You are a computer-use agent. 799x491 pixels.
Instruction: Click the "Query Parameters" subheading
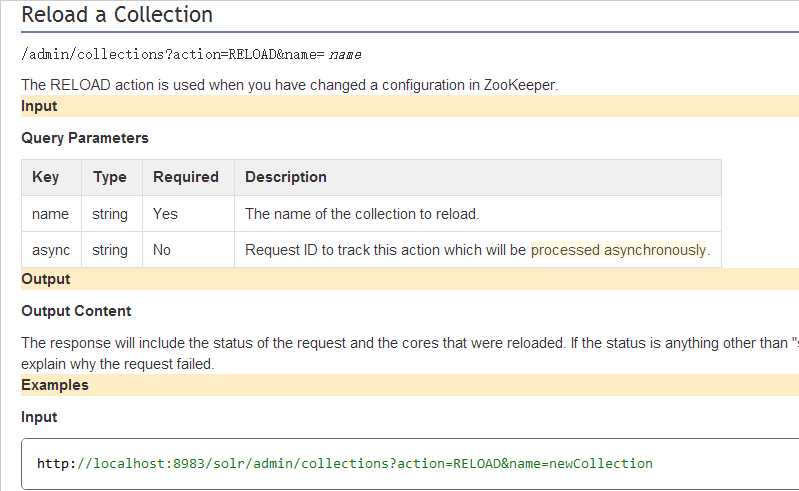point(85,138)
